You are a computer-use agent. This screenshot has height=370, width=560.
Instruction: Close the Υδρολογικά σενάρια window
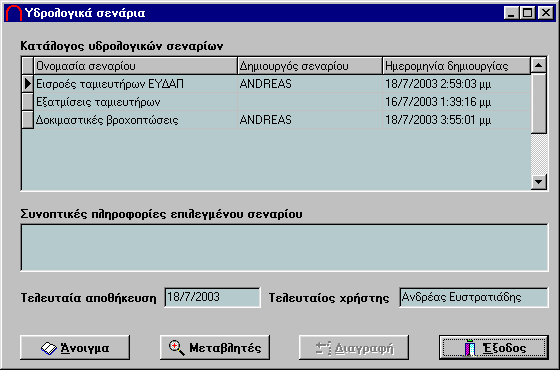(x=546, y=13)
